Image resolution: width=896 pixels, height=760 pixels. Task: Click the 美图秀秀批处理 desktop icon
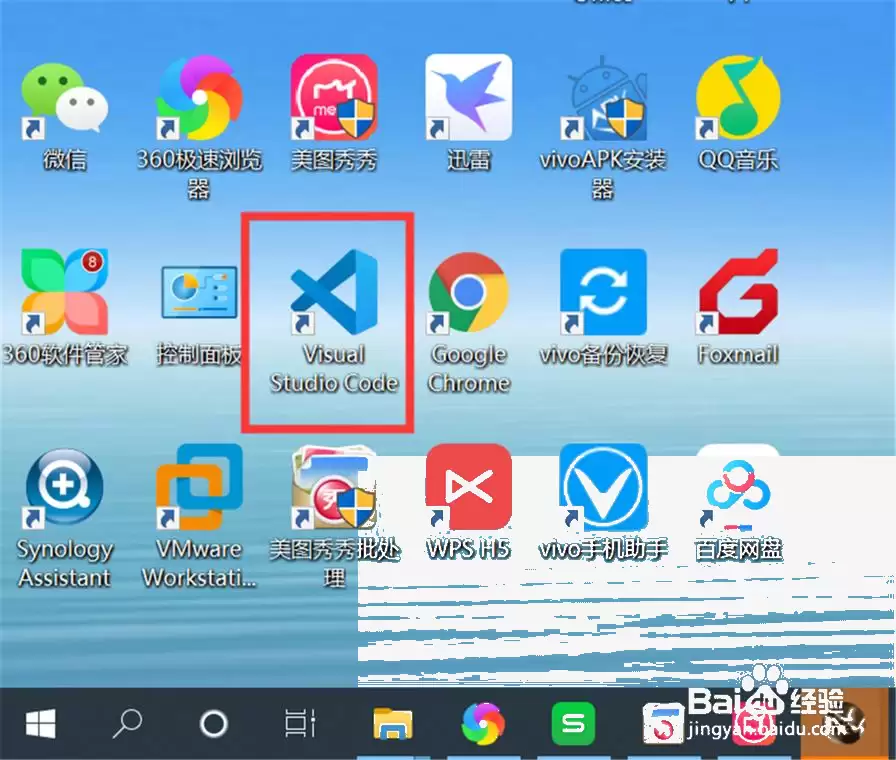click(x=334, y=487)
